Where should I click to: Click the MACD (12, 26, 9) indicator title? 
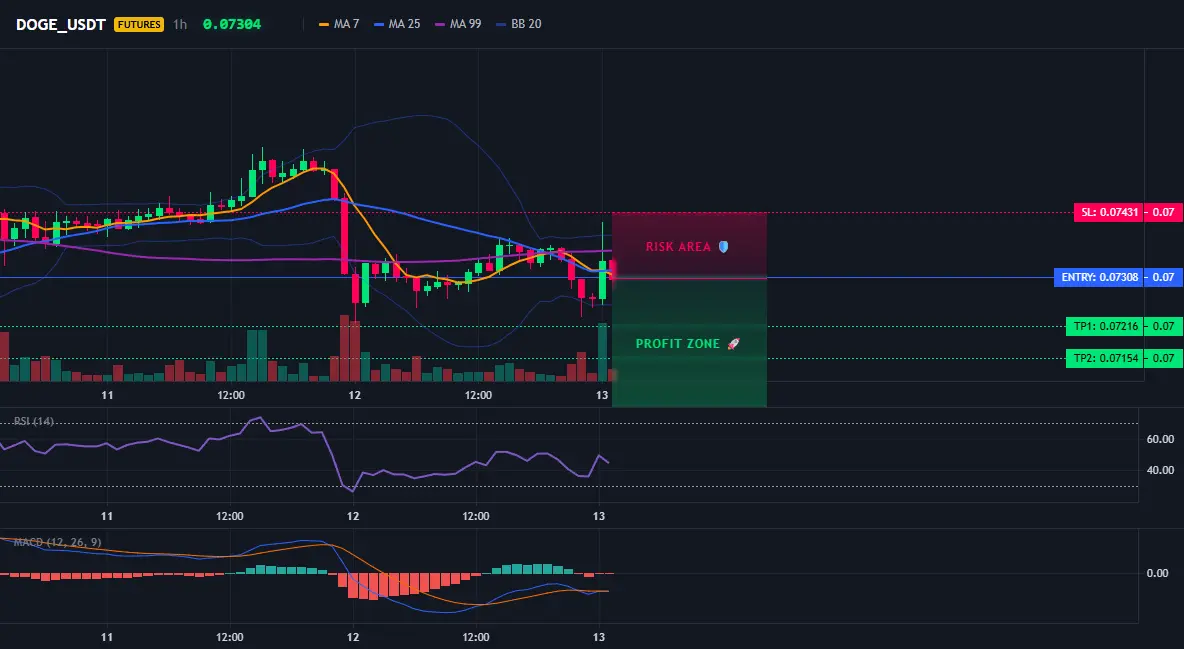click(57, 542)
